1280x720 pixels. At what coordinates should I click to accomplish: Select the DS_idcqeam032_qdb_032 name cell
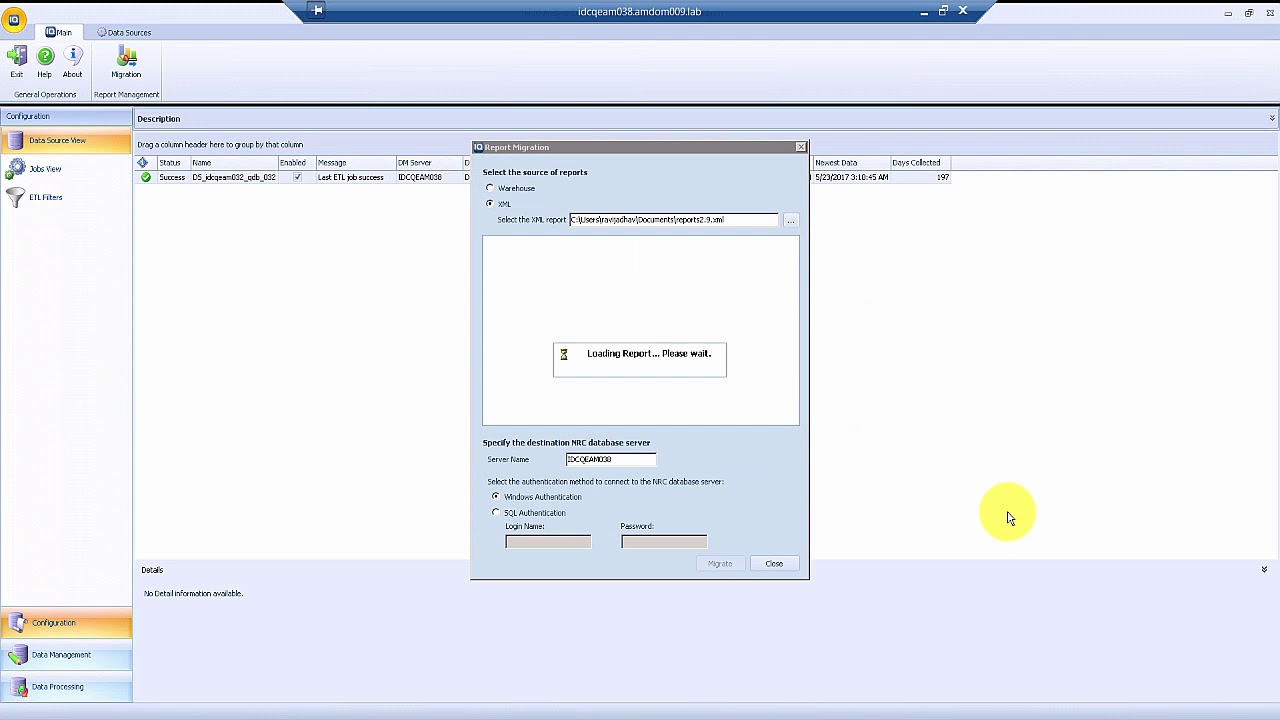tap(234, 177)
